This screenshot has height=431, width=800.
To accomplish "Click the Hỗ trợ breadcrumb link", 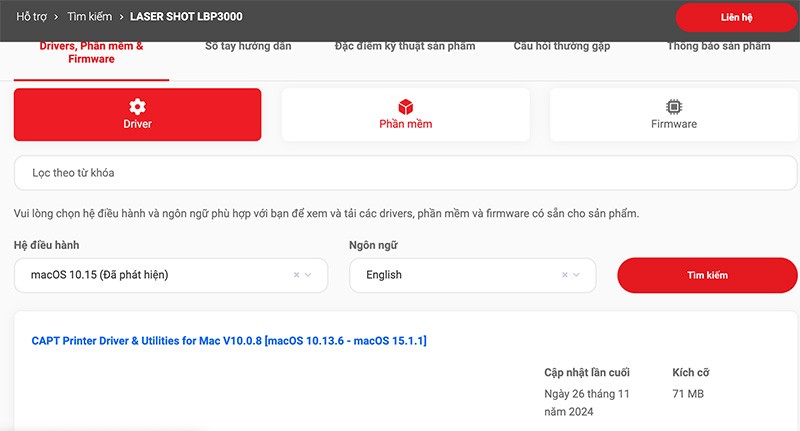I will [x=31, y=17].
